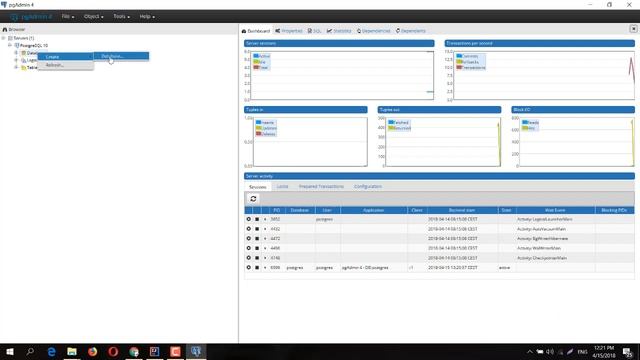Open the Locks tab in Server activity
This screenshot has width=640, height=360.
click(x=282, y=187)
